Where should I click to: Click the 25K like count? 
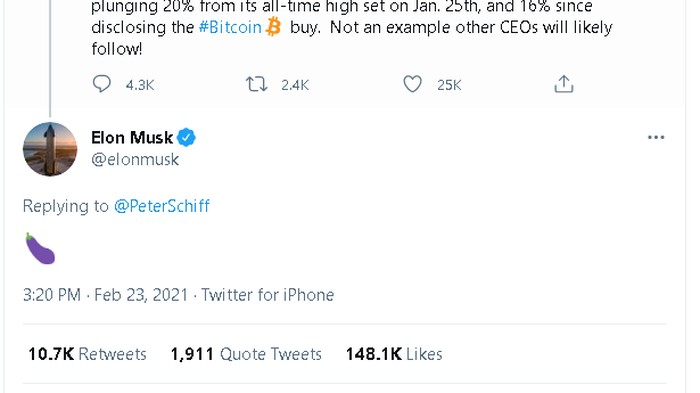(x=449, y=85)
